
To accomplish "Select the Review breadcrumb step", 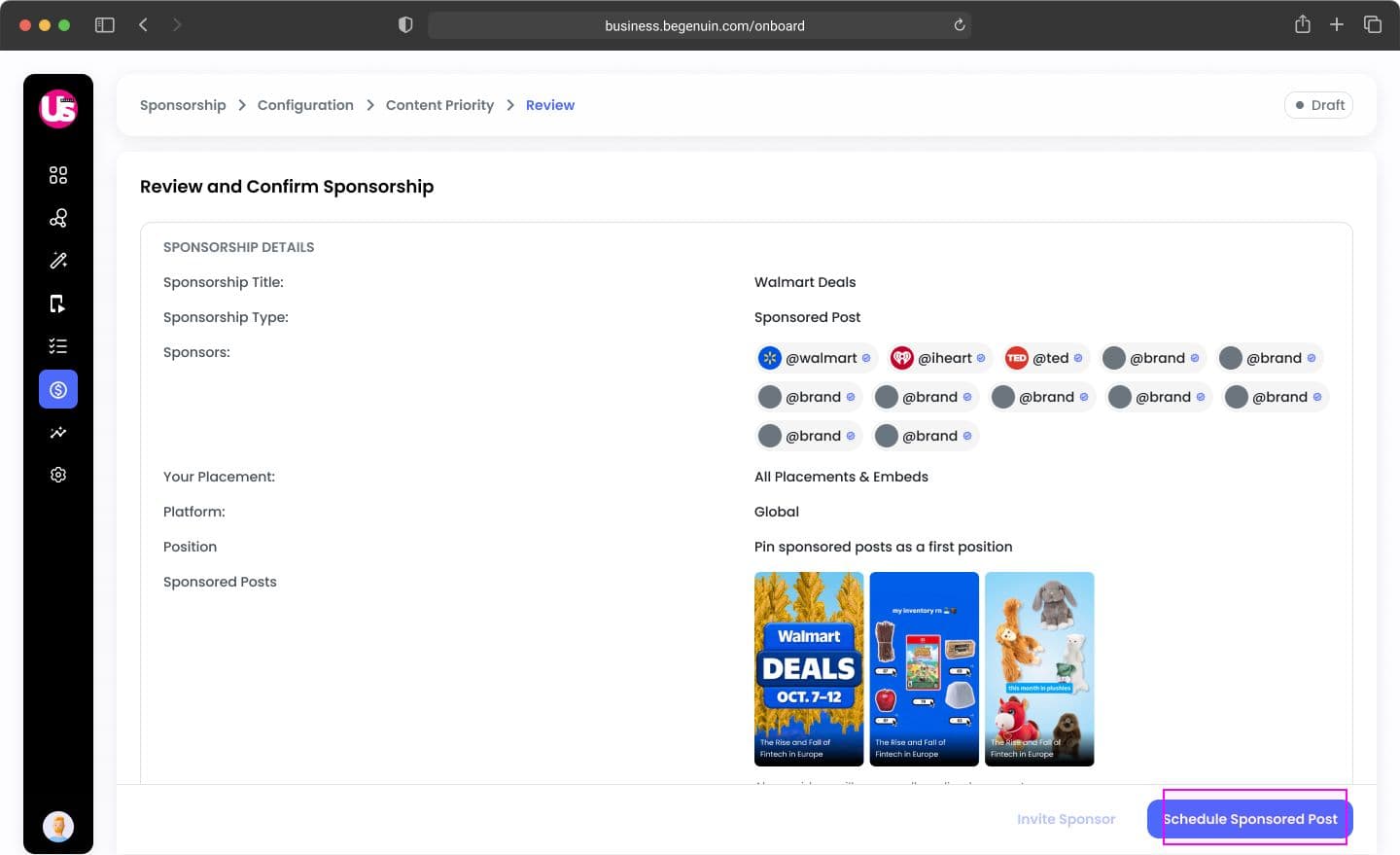I will coord(550,105).
